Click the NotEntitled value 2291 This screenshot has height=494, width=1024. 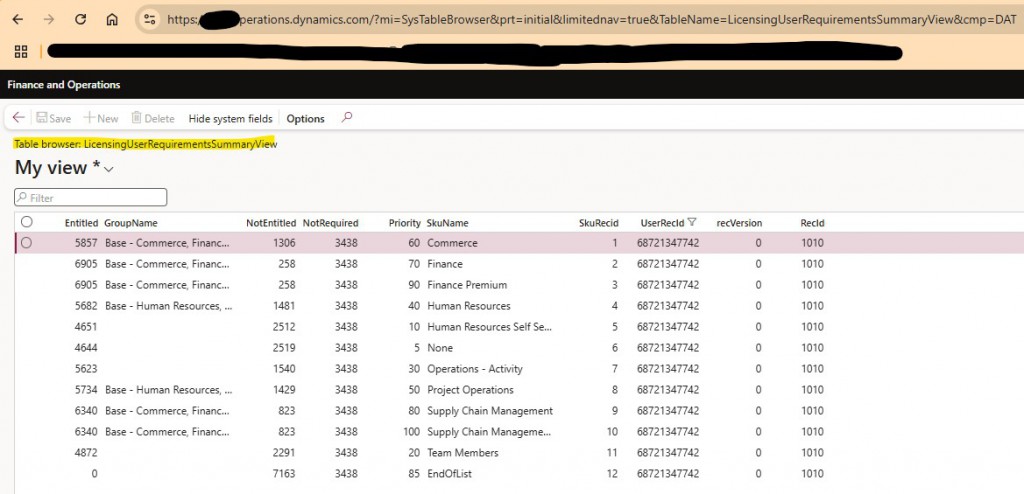click(x=284, y=452)
